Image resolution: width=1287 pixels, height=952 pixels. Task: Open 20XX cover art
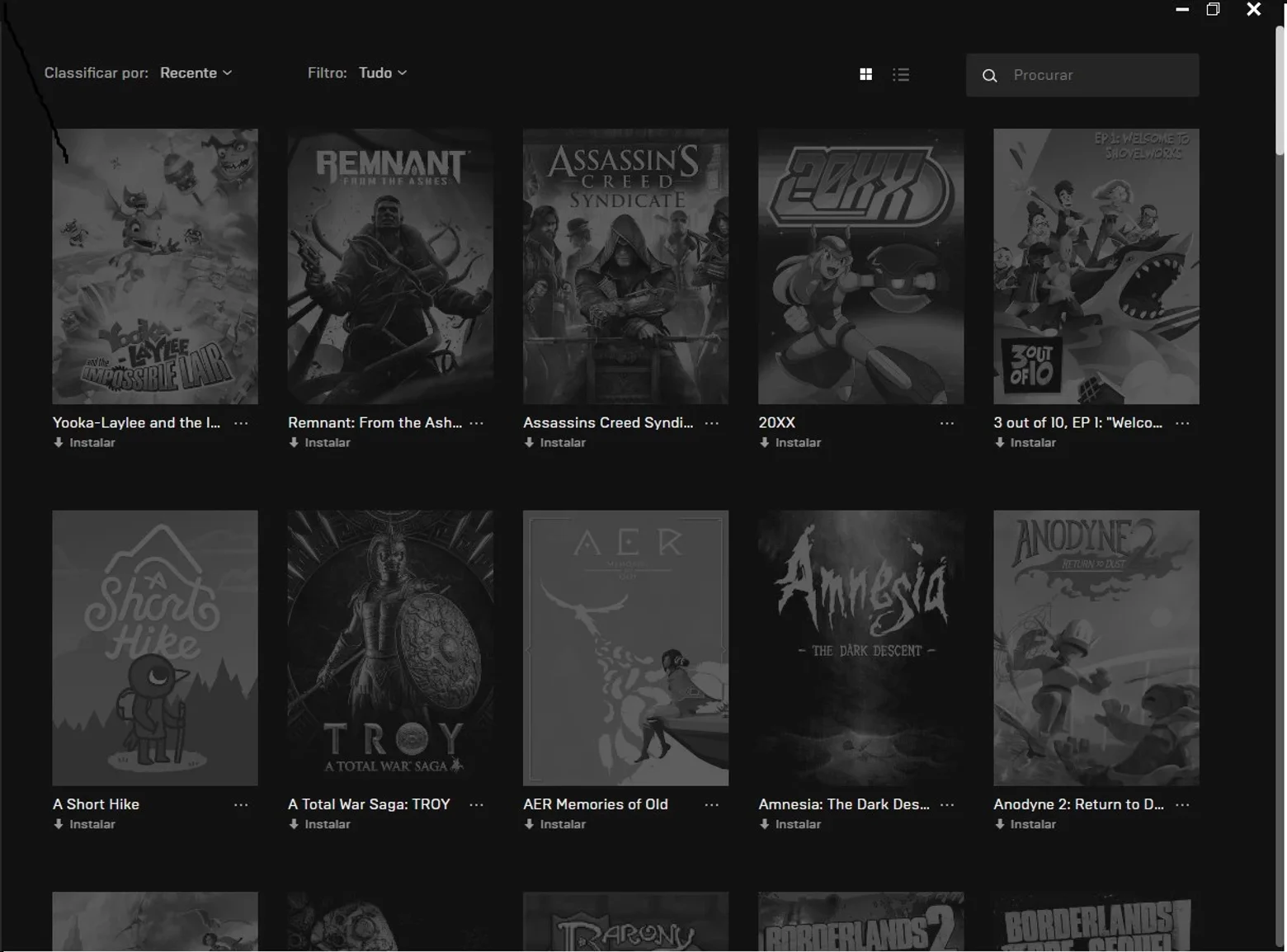pos(861,266)
